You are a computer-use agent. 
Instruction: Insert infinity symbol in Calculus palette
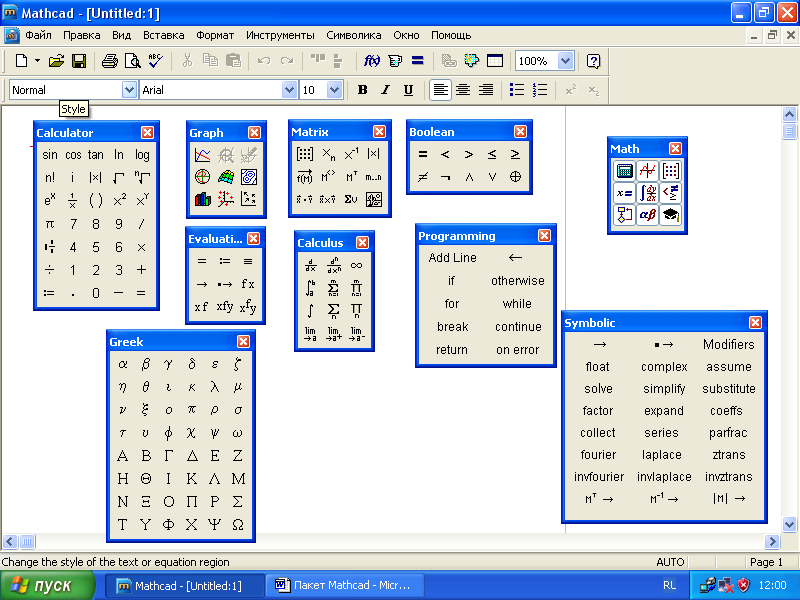click(356, 265)
